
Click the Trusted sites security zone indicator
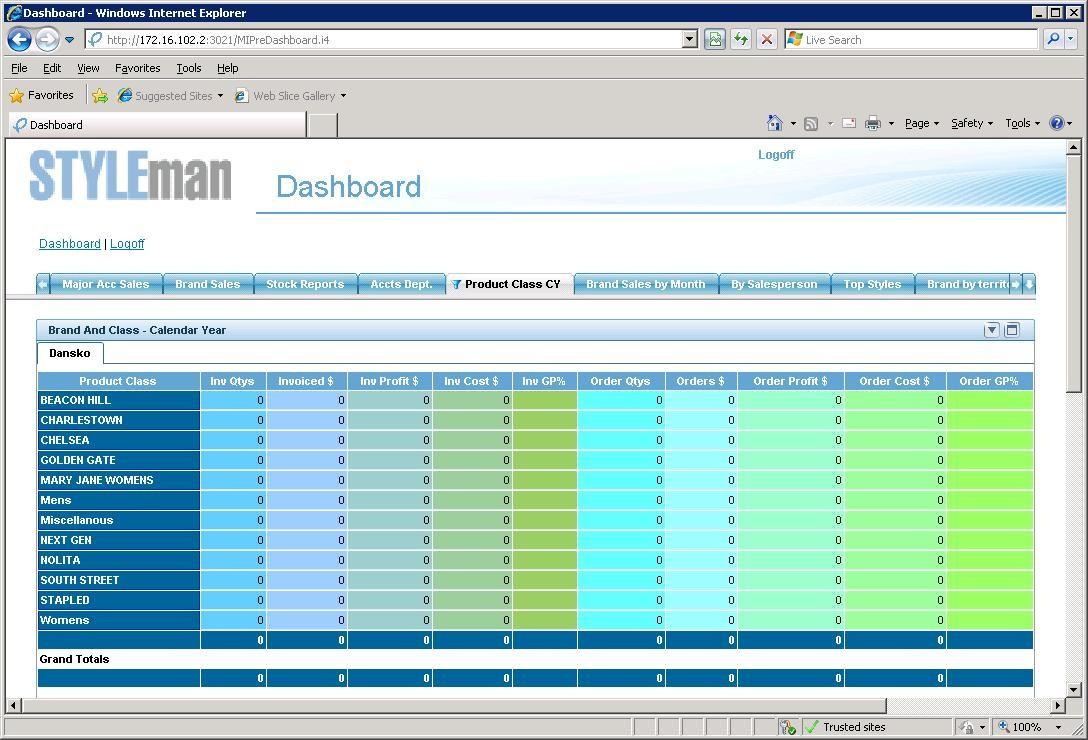877,727
